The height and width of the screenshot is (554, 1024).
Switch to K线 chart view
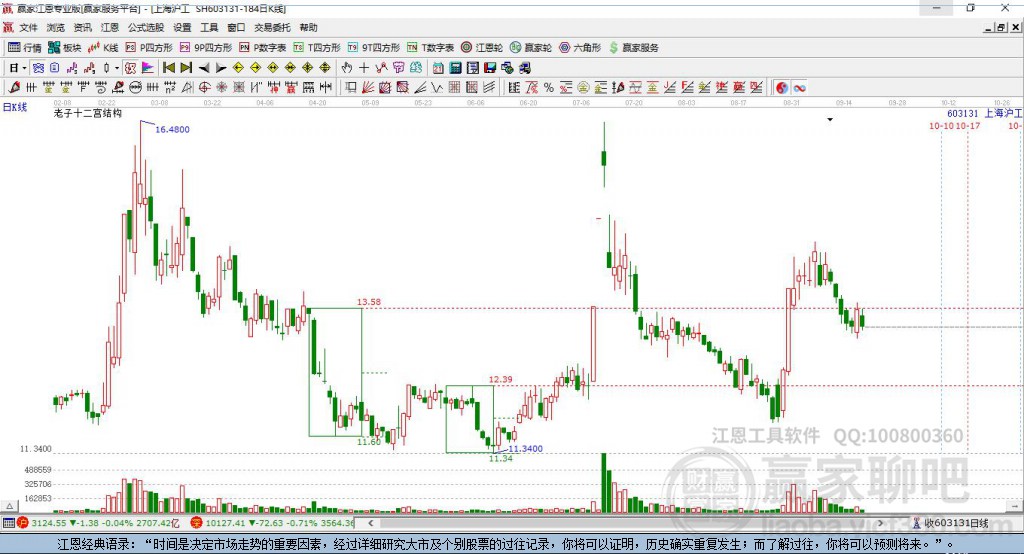(x=103, y=48)
